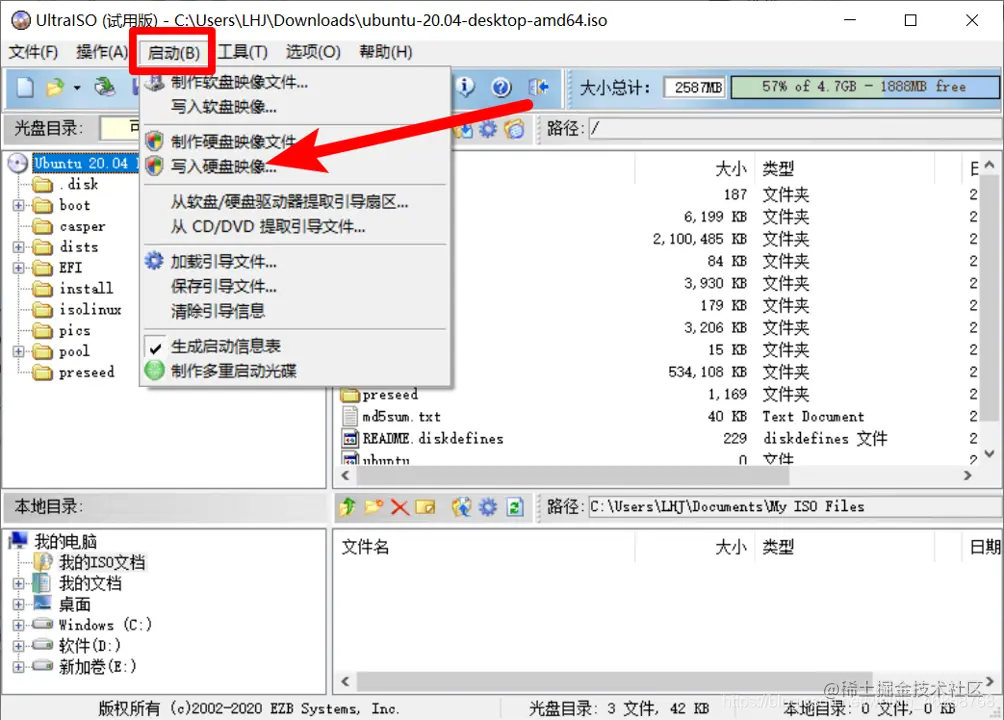Choose 写入硬盘映像... from the menu
The height and width of the screenshot is (720, 1004).
click(x=223, y=167)
